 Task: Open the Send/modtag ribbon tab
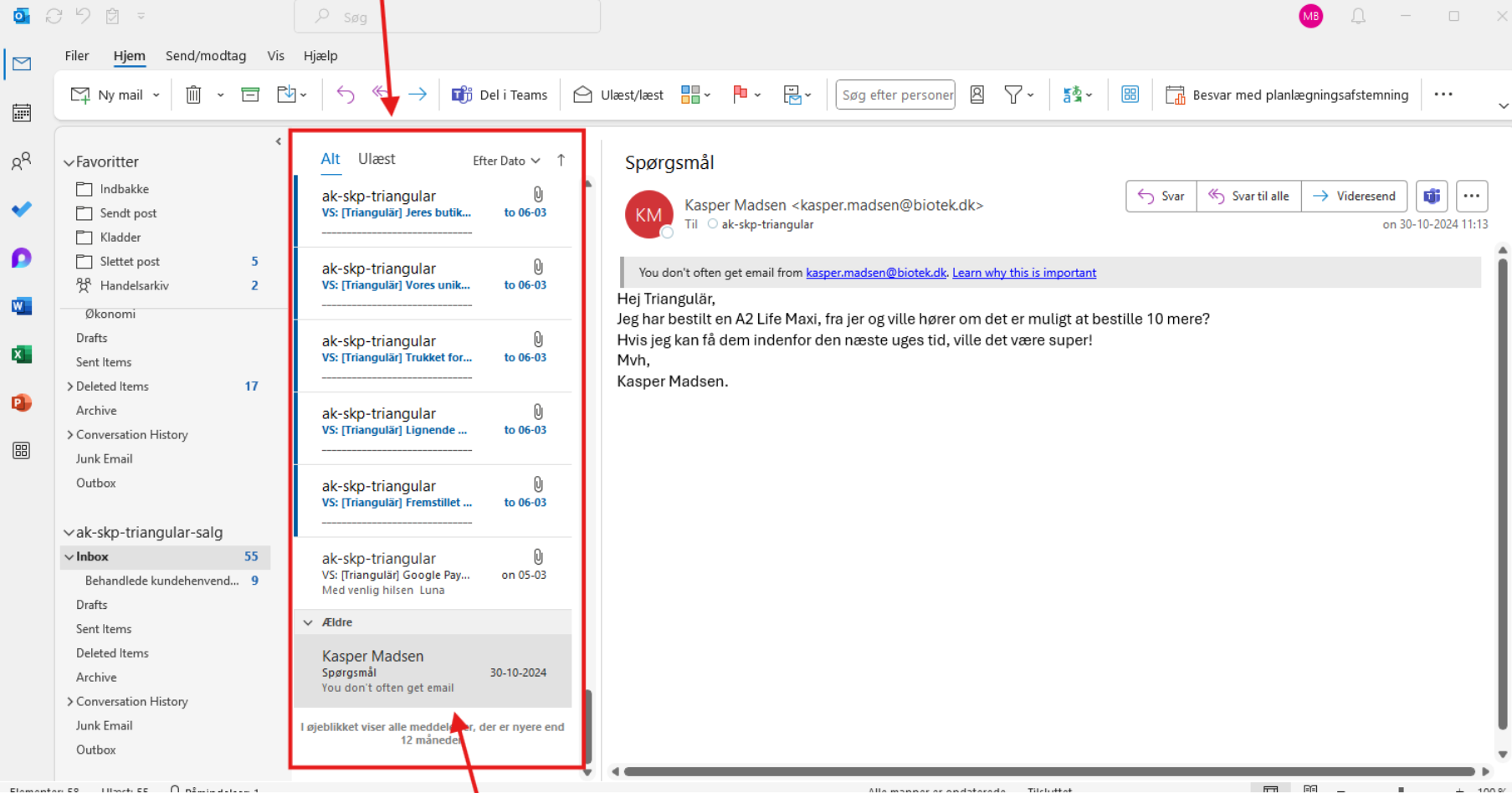(x=206, y=56)
